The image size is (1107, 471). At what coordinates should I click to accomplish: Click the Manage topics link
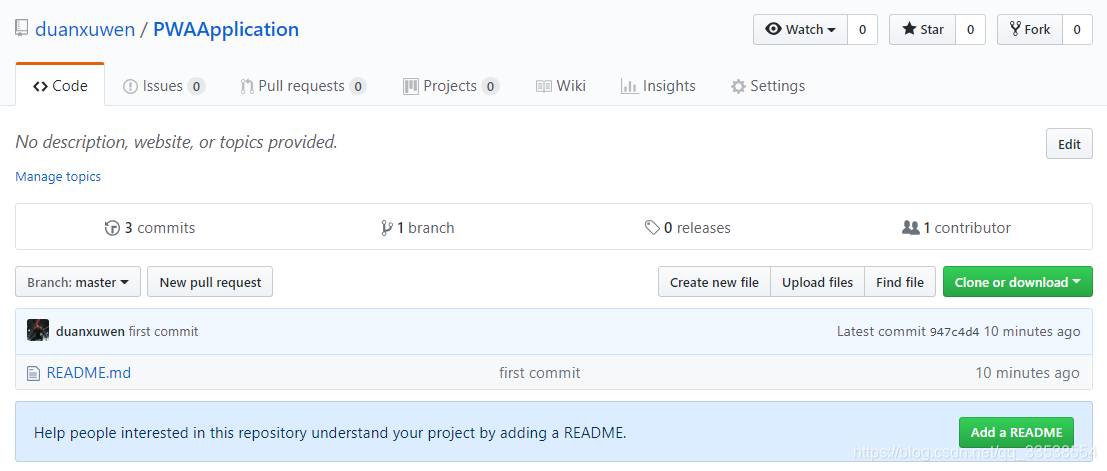[58, 177]
